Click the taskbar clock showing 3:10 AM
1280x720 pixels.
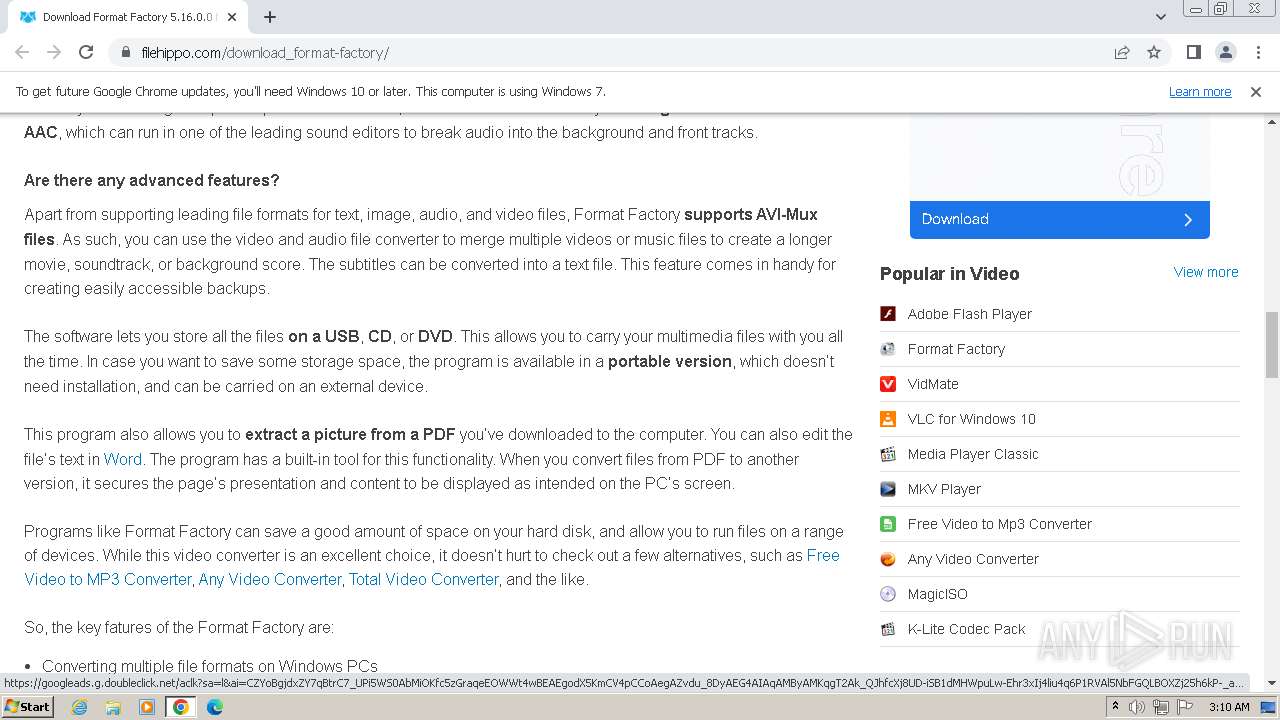tap(1228, 707)
